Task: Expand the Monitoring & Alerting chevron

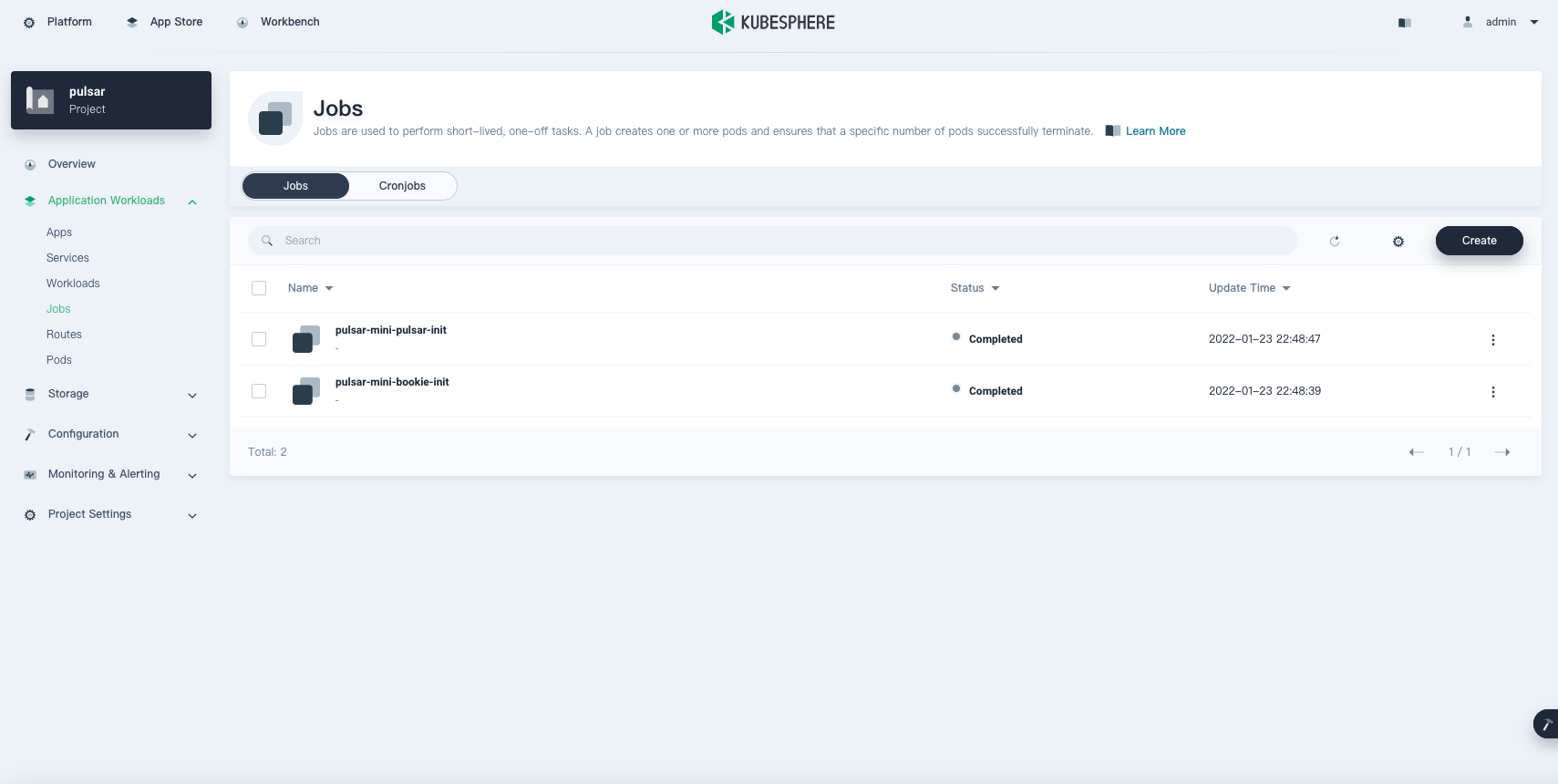Action: [192, 476]
